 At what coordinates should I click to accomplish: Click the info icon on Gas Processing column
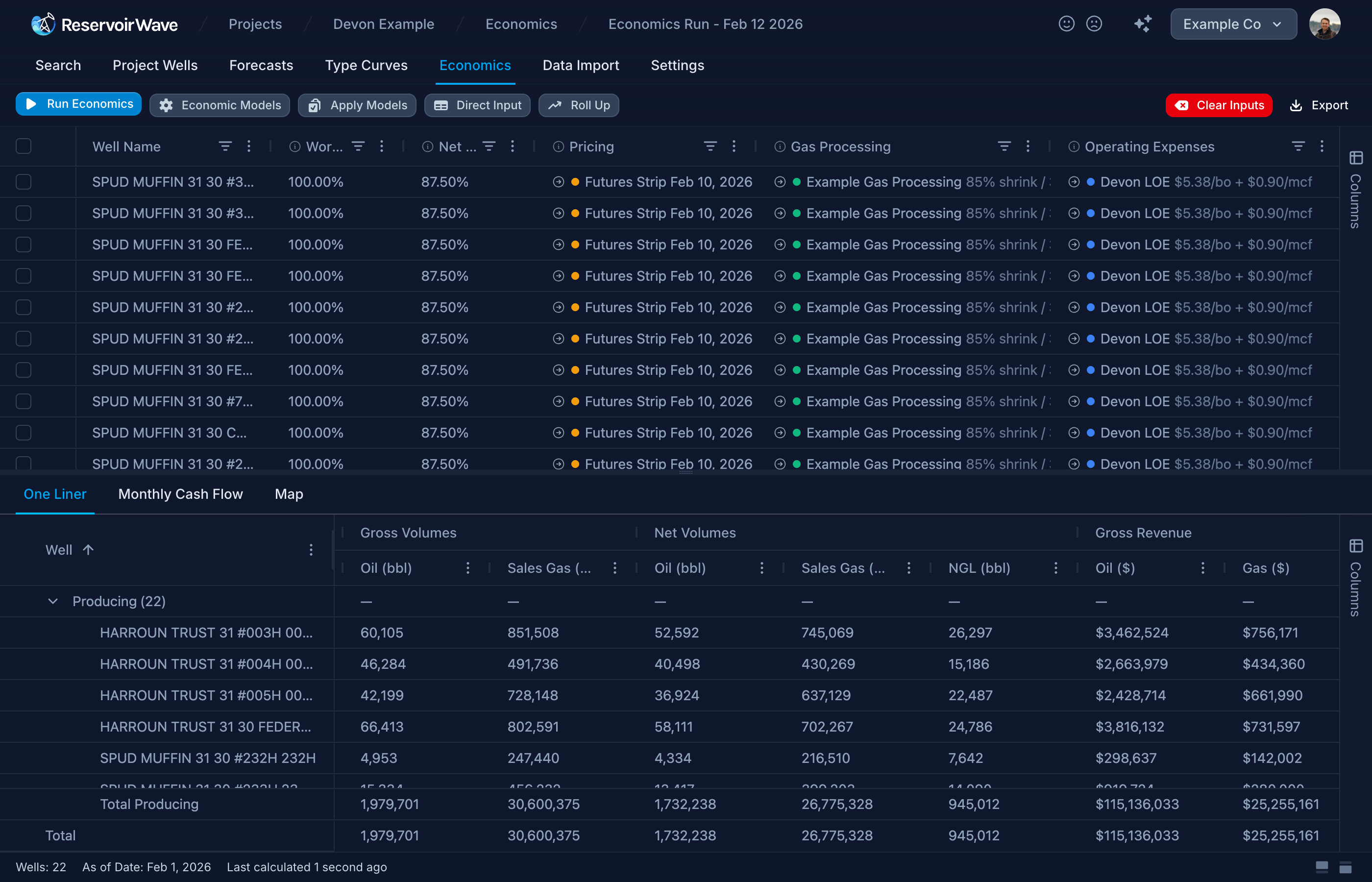point(780,147)
